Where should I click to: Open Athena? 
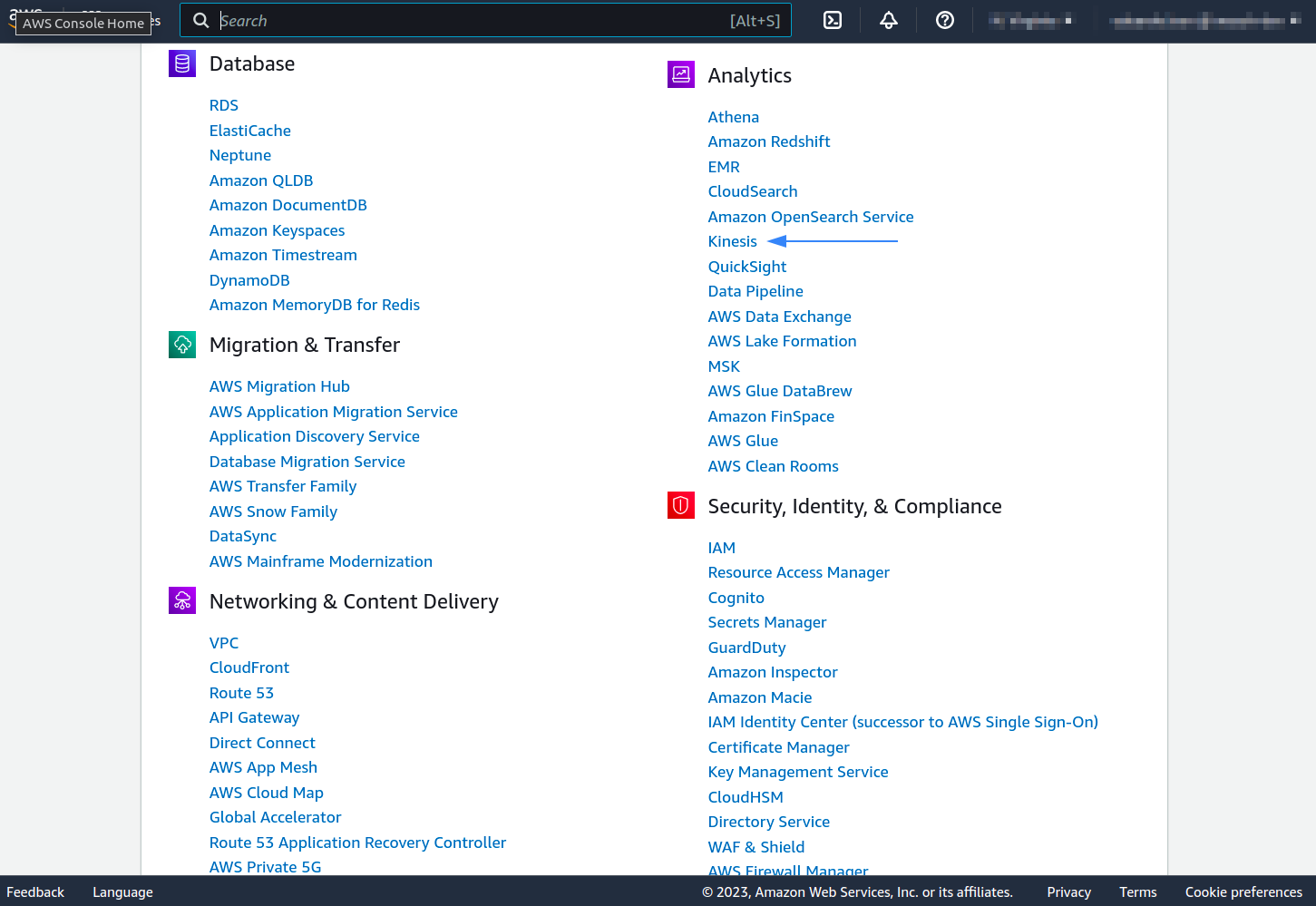(734, 117)
